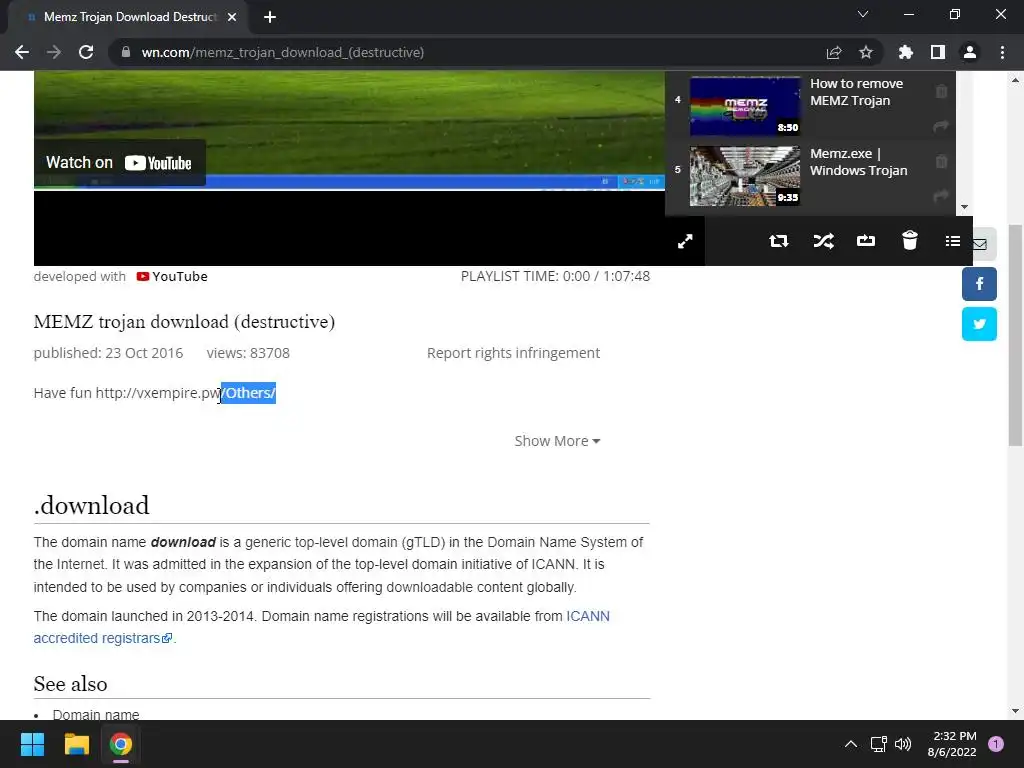Share page on Facebook

click(979, 284)
